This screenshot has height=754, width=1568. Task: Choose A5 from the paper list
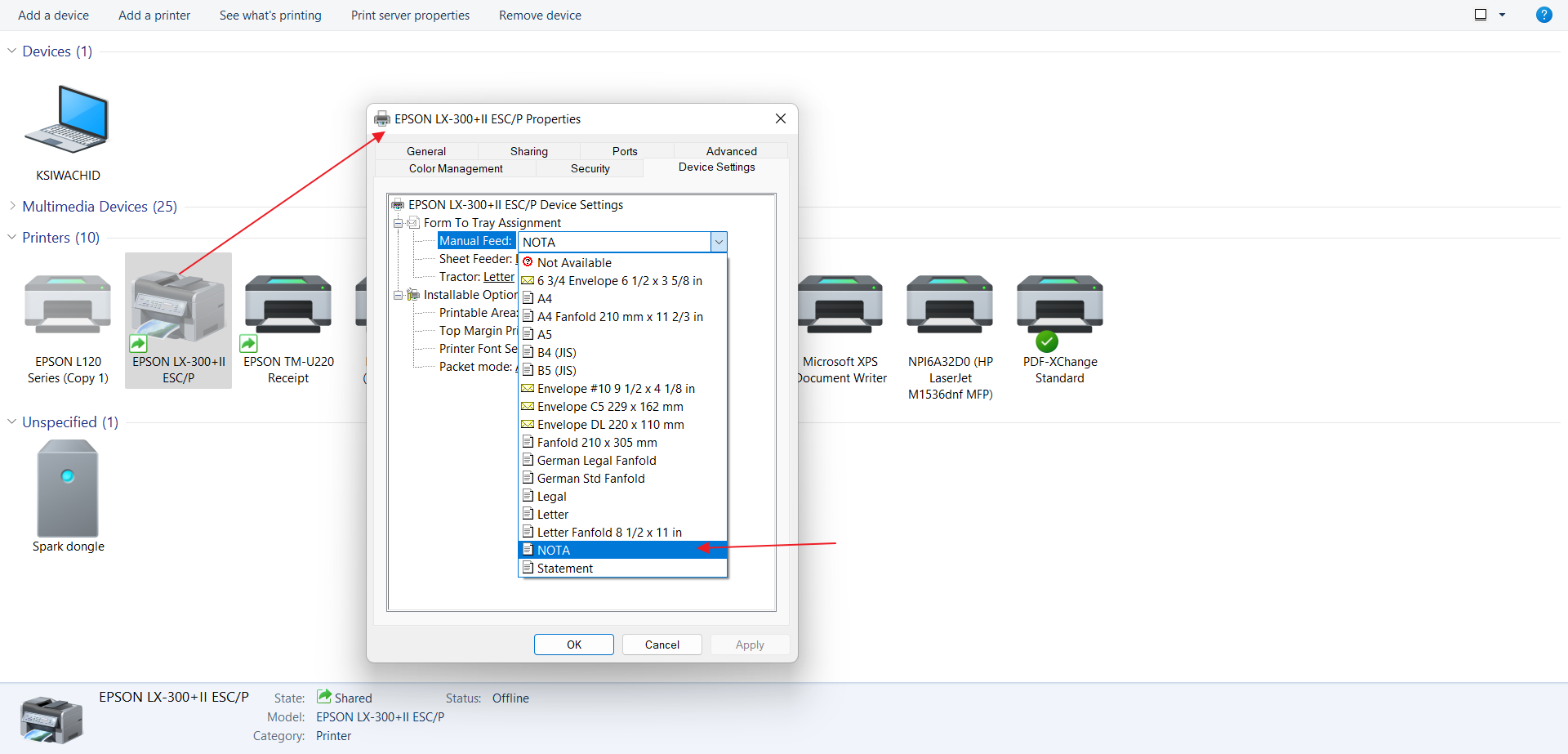[x=622, y=335]
